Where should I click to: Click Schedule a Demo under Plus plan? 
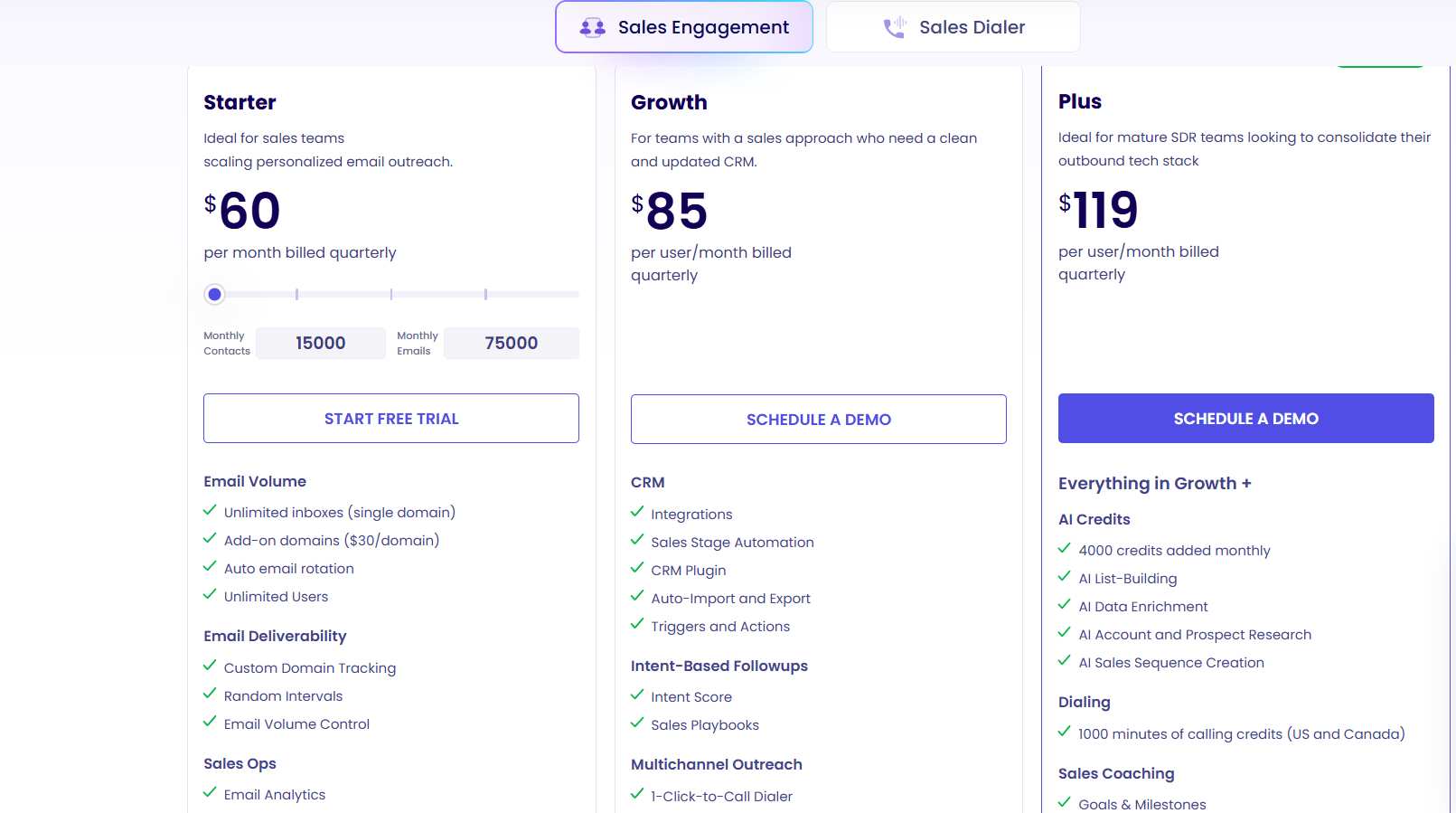pos(1246,418)
